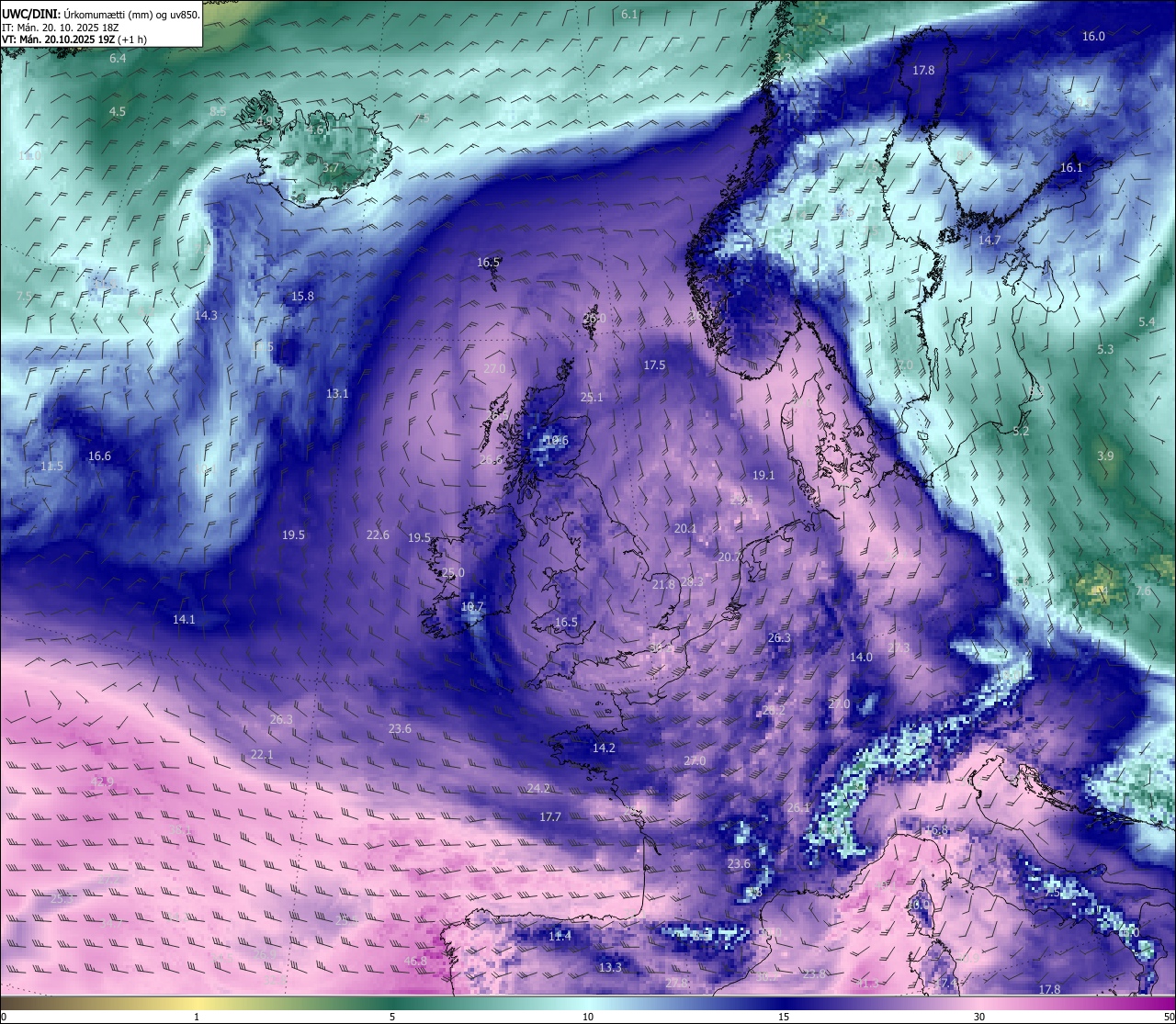Click the 4.5 value label
Screen dimensions: 1176x1024
118,112
